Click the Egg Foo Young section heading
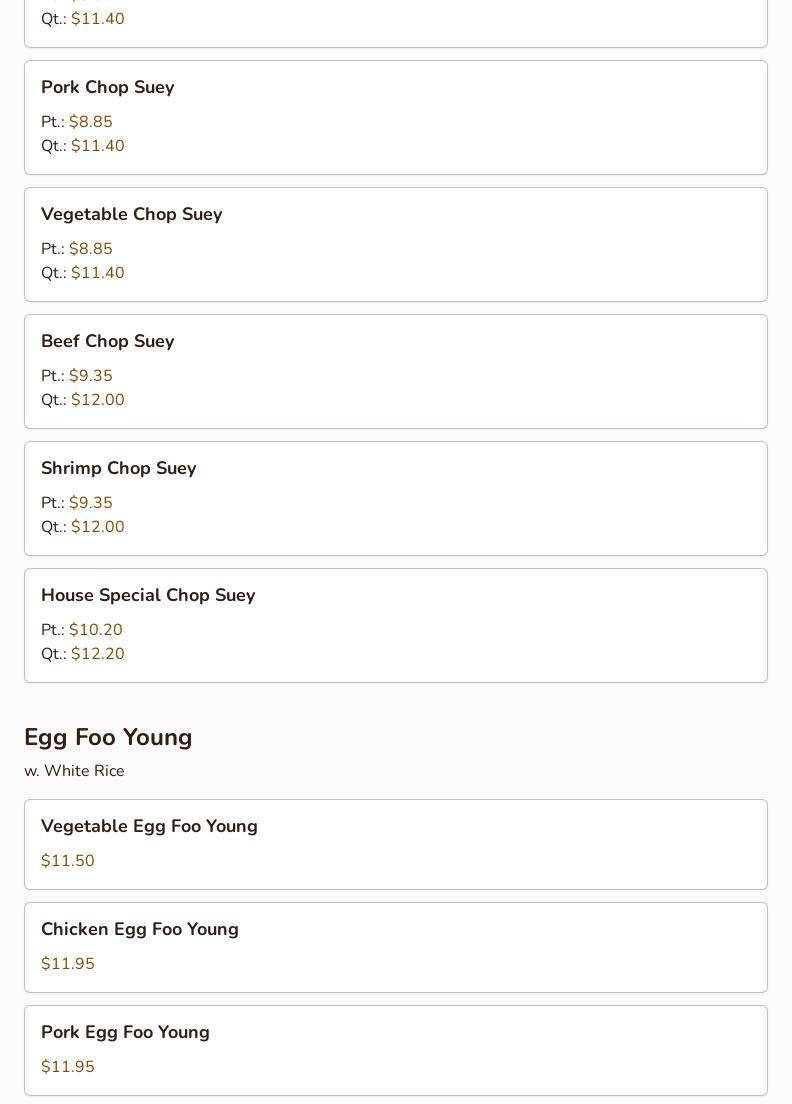792x1104 pixels. [x=108, y=738]
